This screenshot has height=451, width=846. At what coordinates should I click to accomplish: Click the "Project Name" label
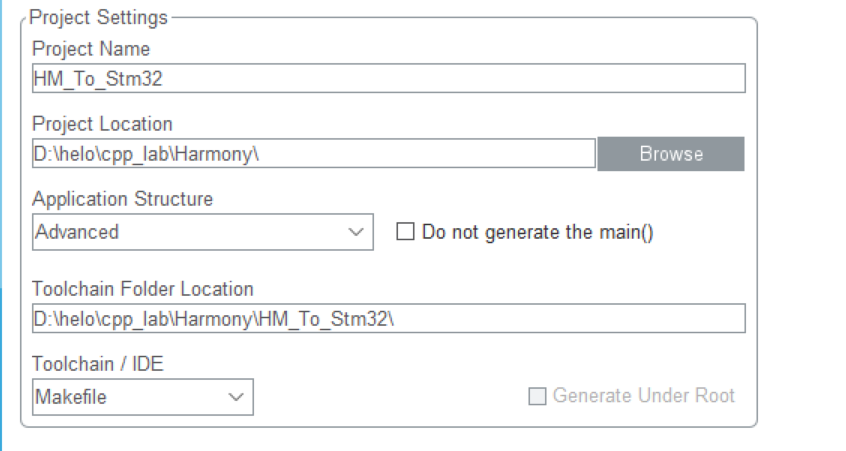click(x=91, y=49)
